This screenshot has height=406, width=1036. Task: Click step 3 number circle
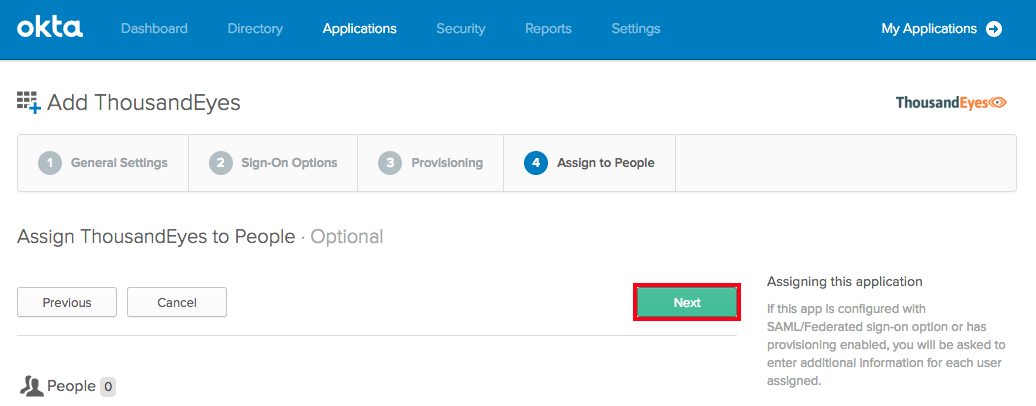[390, 163]
